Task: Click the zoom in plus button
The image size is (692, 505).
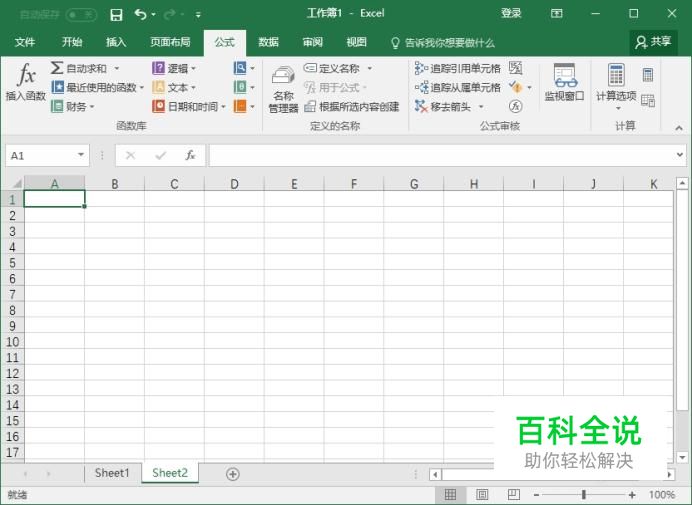Action: [x=632, y=494]
